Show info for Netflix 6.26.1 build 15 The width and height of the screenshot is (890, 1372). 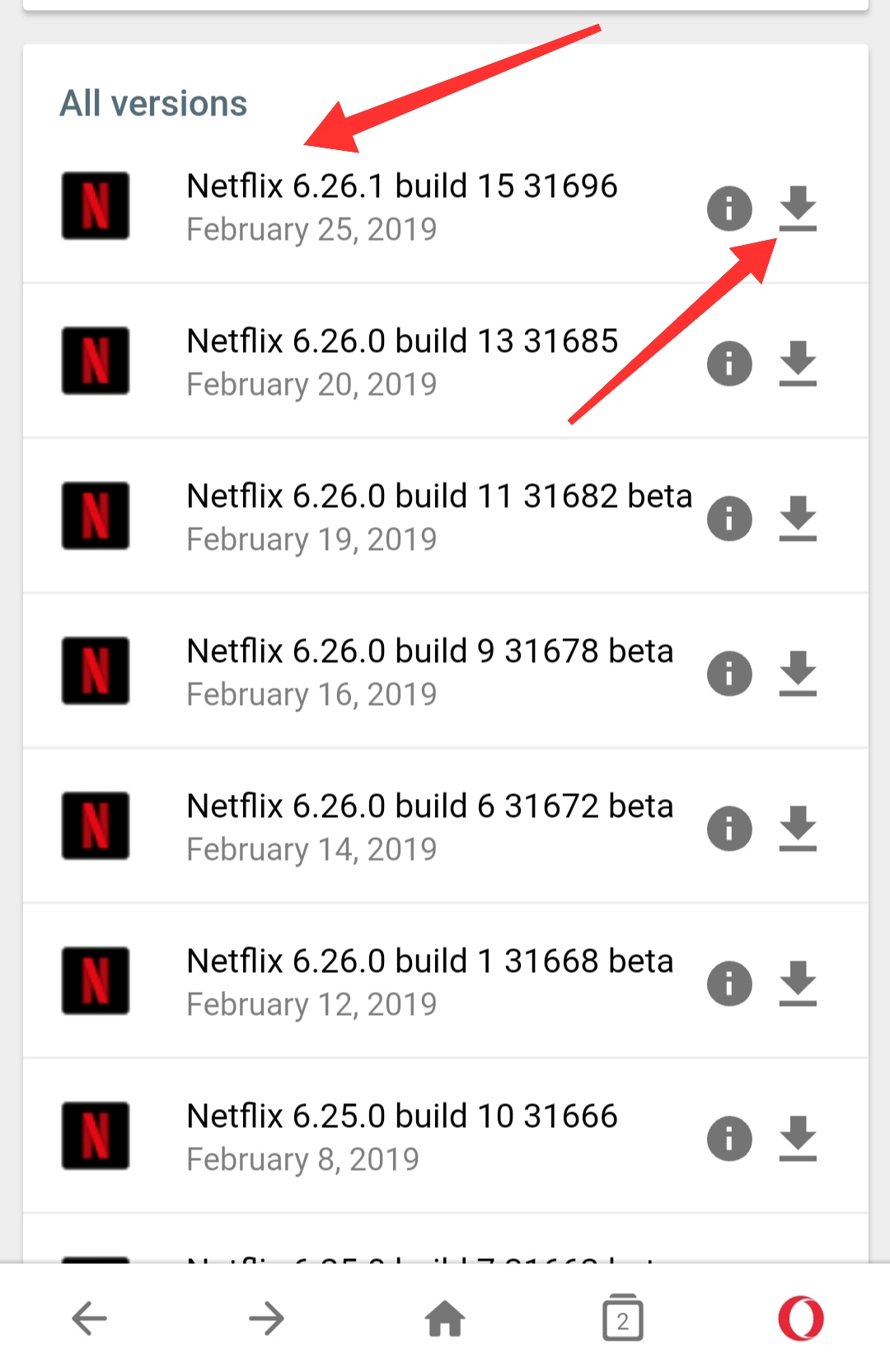pos(729,208)
